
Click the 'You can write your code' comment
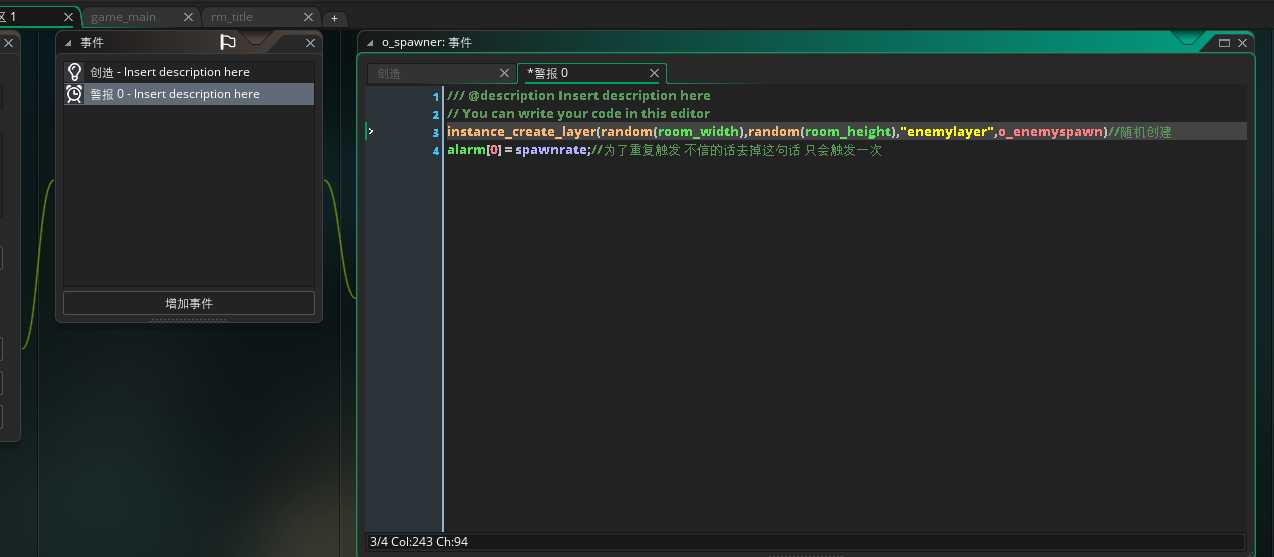[578, 114]
